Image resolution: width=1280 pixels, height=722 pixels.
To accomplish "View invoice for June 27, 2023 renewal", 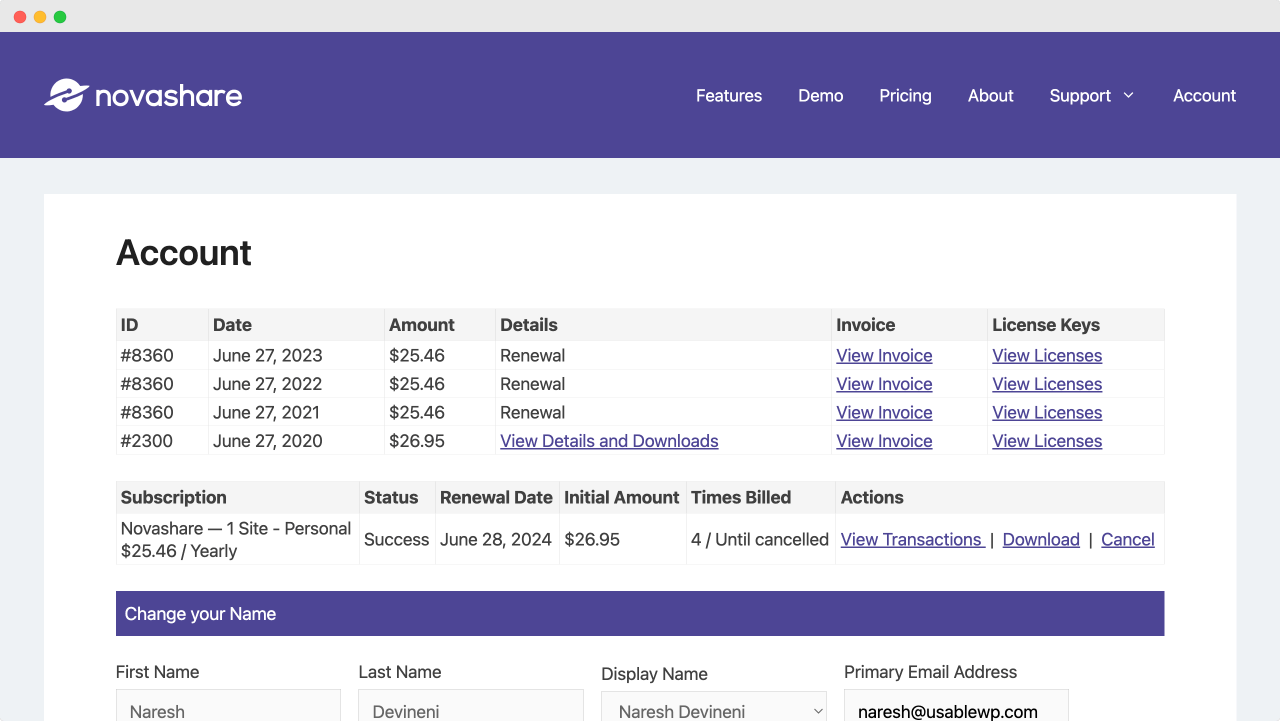I will coord(884,356).
